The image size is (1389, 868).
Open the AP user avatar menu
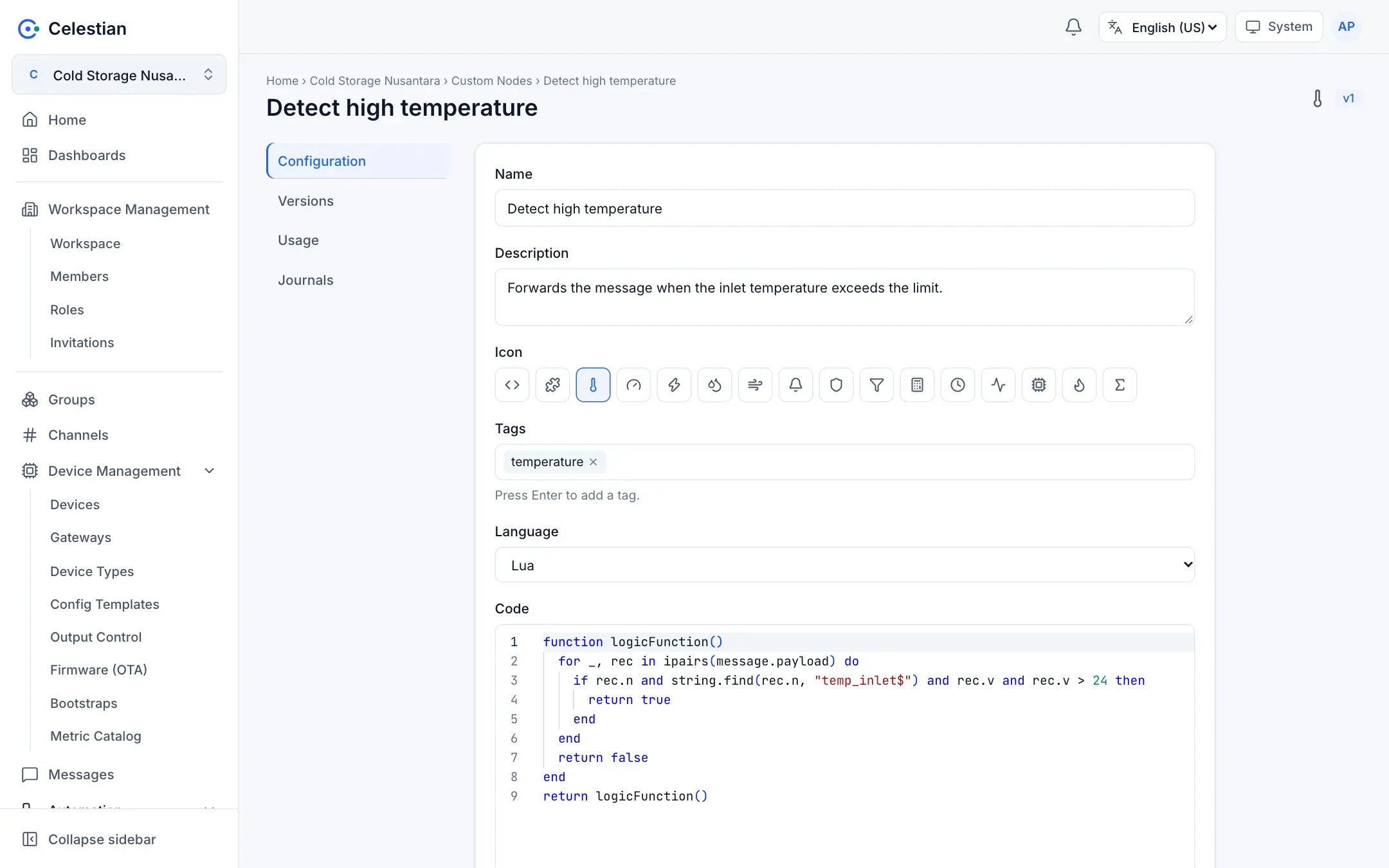[x=1346, y=27]
